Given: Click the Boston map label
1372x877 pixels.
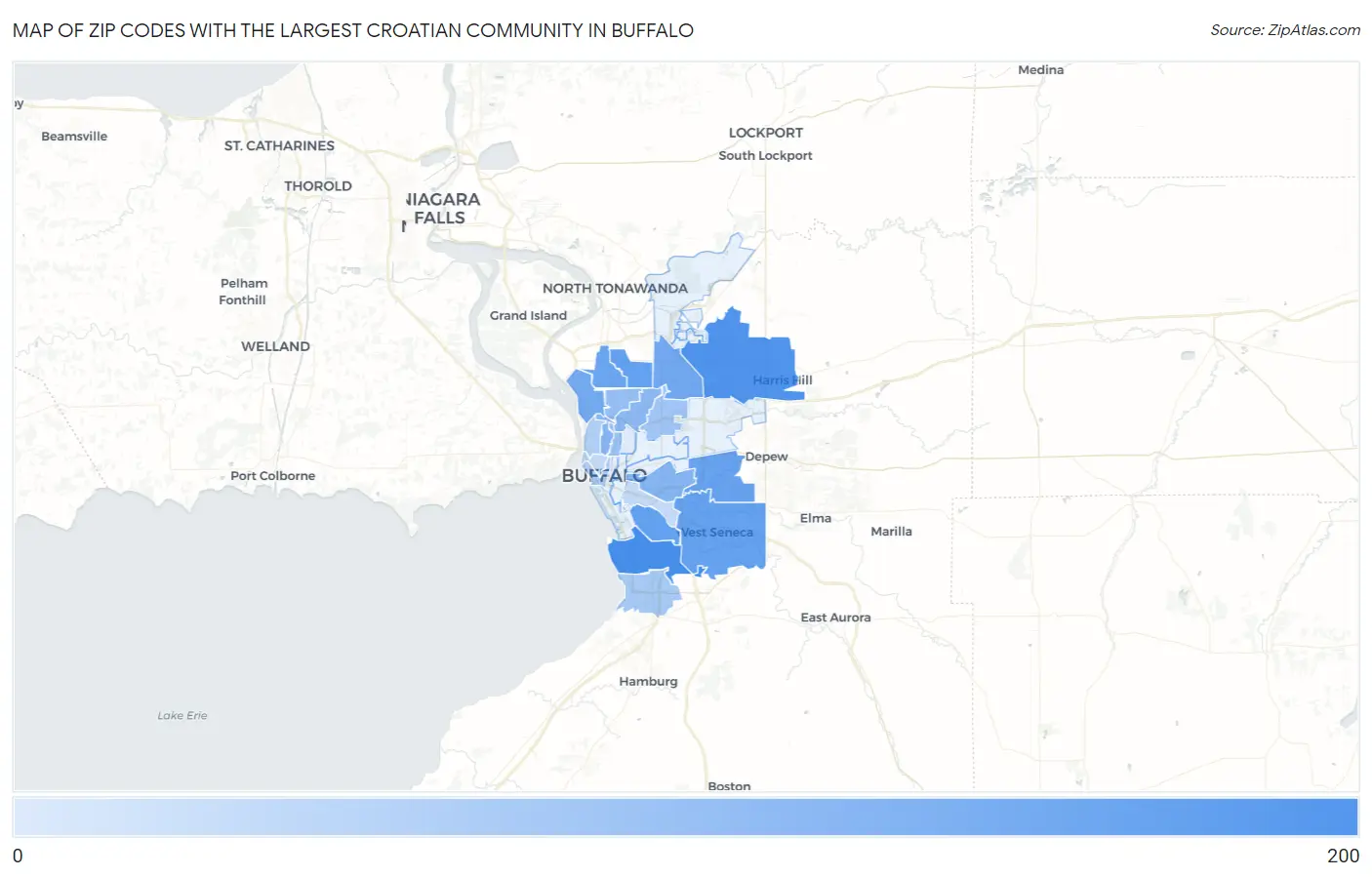Looking at the screenshot, I should 729,786.
